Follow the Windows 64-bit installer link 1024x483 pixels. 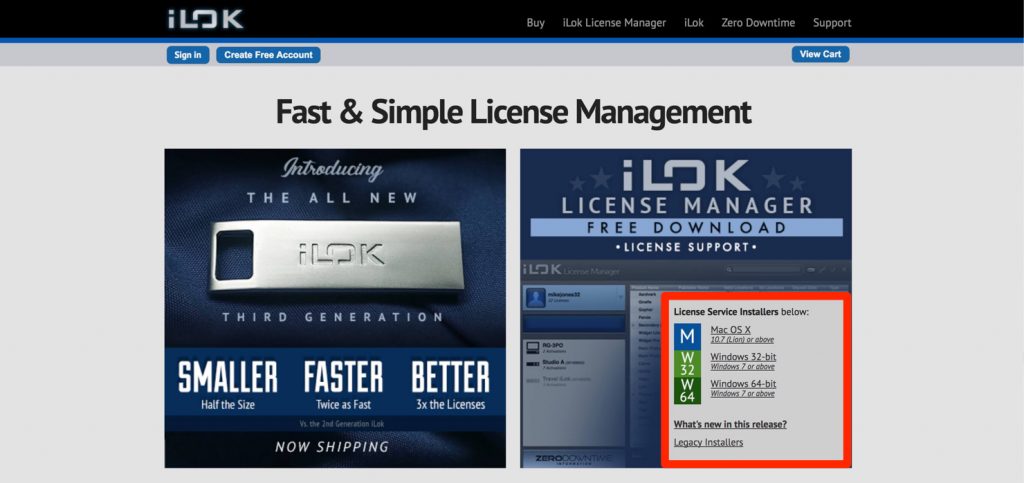[743, 384]
